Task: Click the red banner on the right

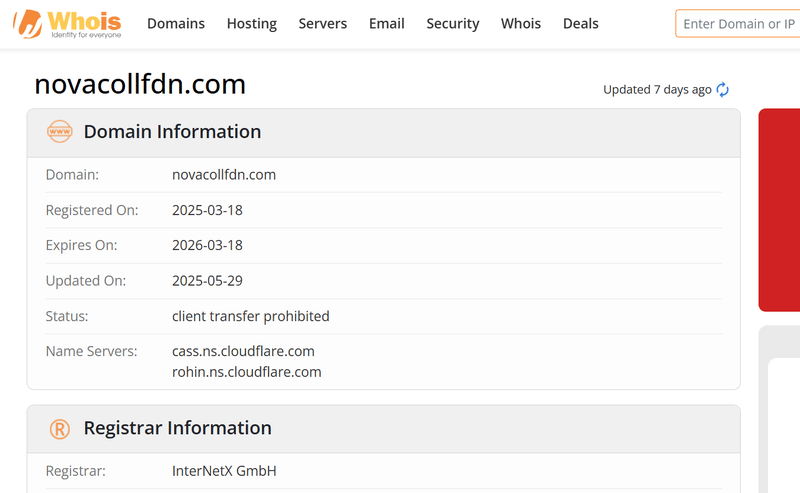Action: (x=780, y=210)
